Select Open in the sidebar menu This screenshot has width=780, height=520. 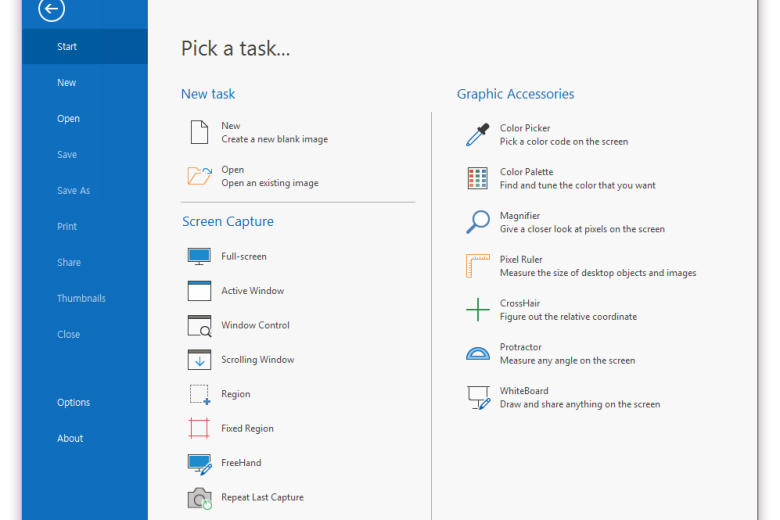68,119
